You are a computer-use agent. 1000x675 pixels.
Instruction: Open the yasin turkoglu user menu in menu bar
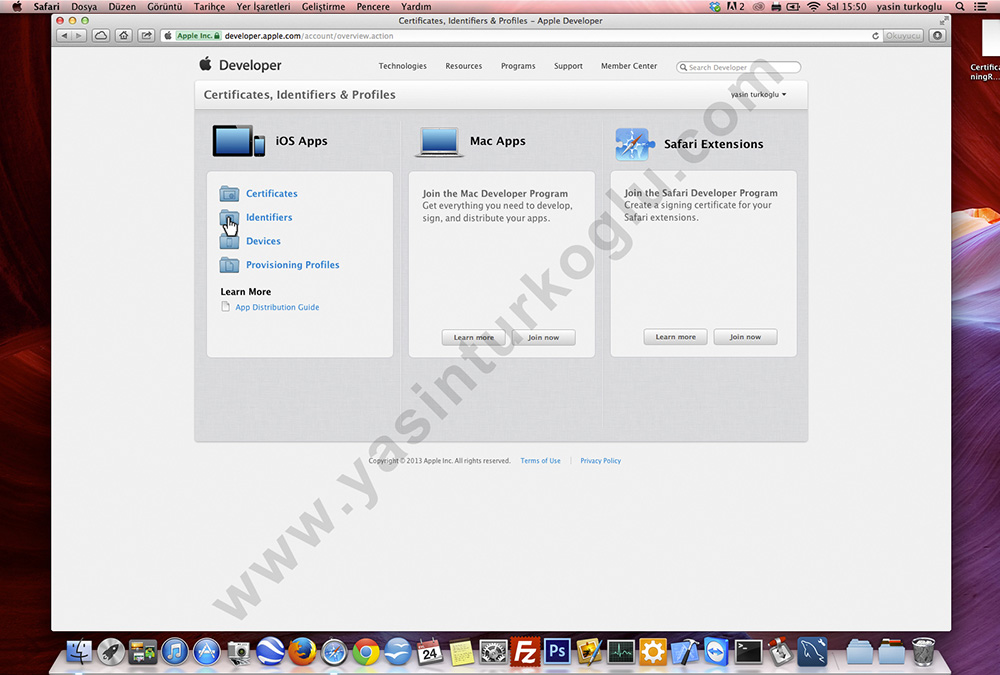point(909,6)
